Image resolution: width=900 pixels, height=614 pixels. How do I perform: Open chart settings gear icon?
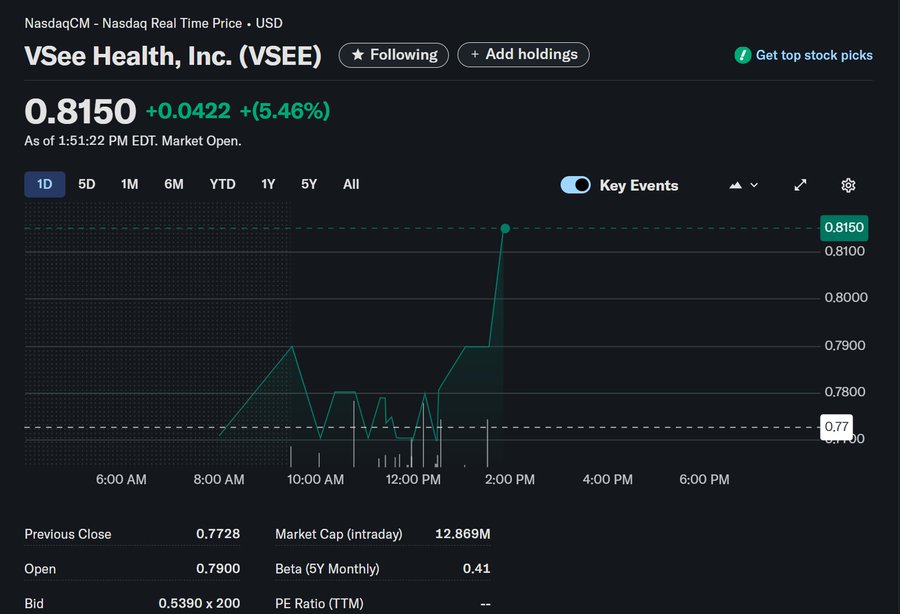[848, 185]
